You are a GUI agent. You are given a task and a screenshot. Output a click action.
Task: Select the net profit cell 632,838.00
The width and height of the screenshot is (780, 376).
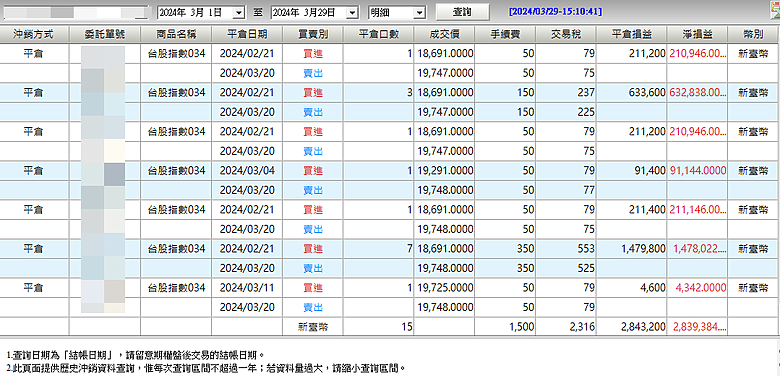pyautogui.click(x=697, y=93)
